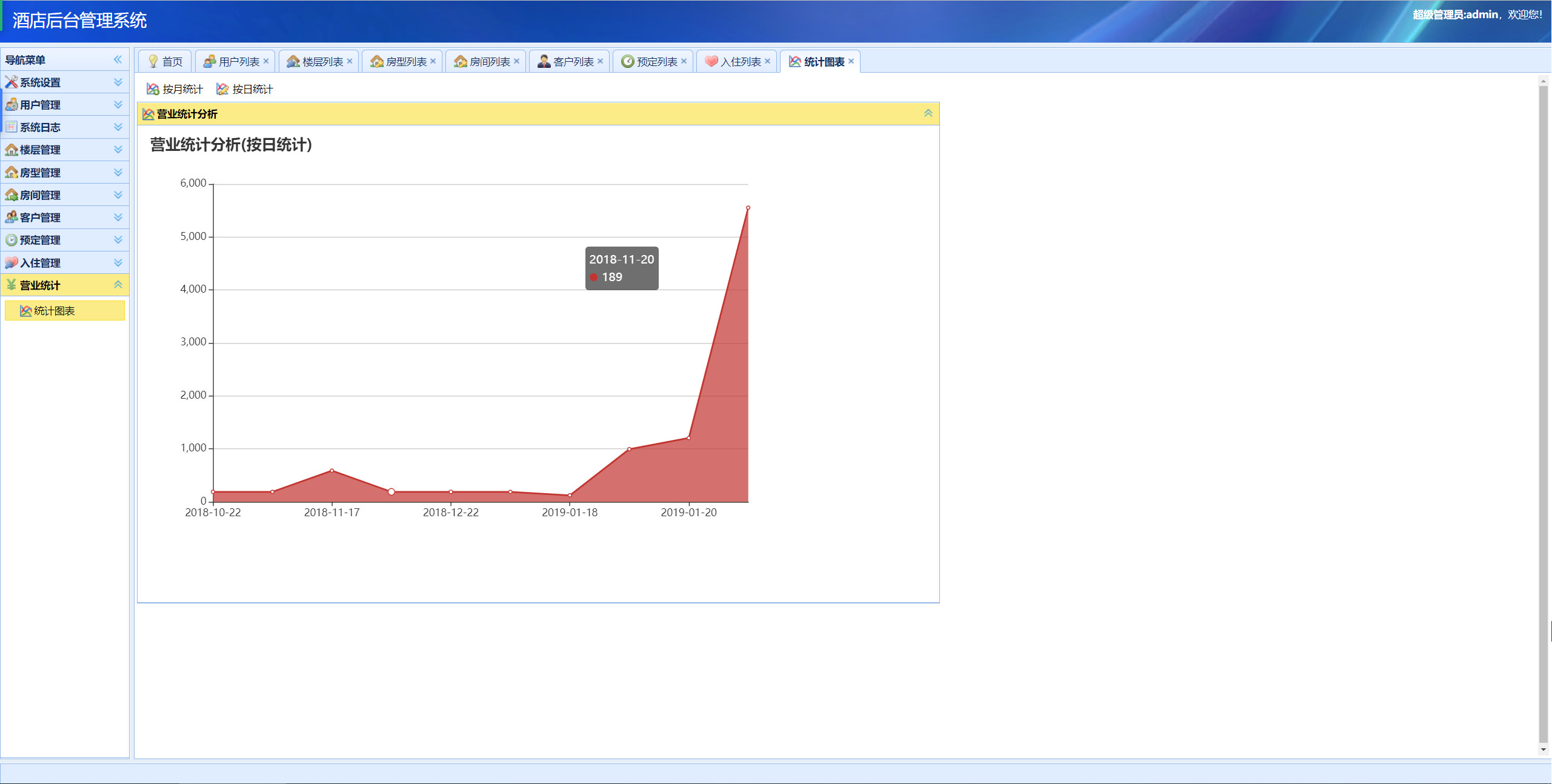Screen dimensions: 1552x784
Task: Click the 系统设置 wrench icon
Action: pyautogui.click(x=11, y=82)
